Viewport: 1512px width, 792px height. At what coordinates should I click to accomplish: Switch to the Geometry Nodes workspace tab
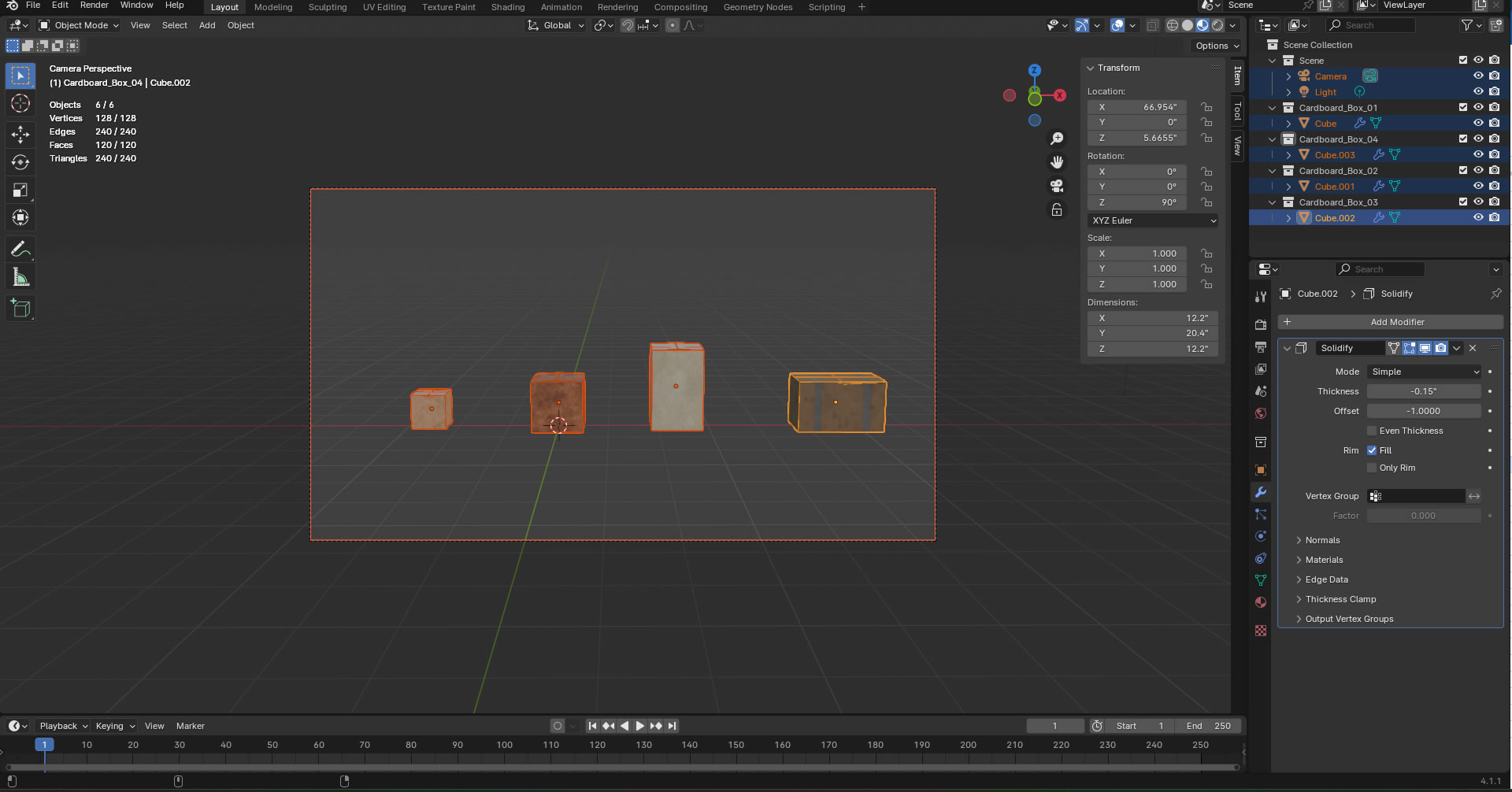(x=758, y=7)
